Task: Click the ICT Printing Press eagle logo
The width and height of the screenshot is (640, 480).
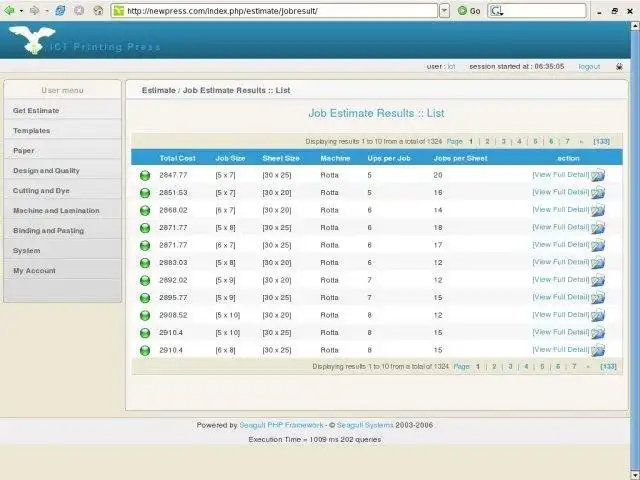Action: pyautogui.click(x=32, y=40)
